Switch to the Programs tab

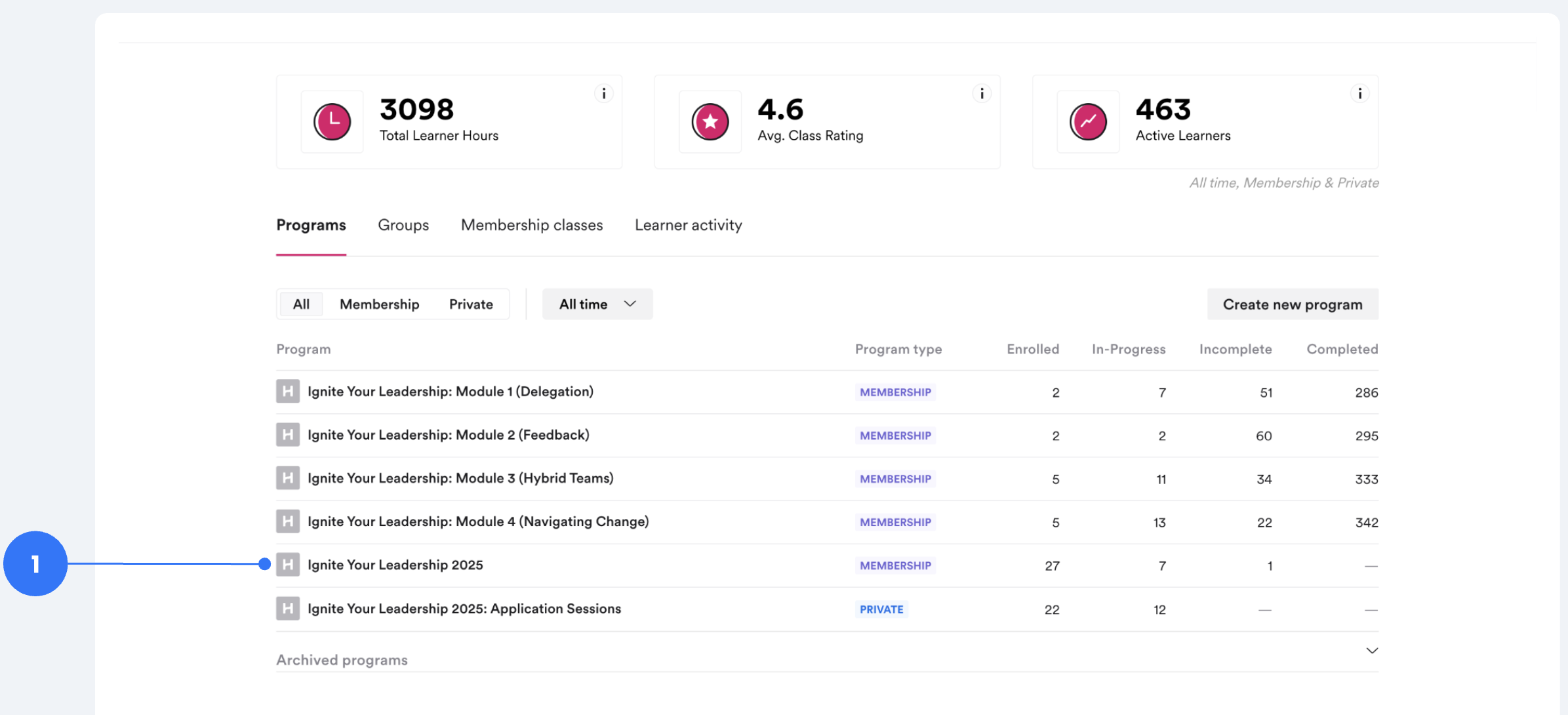pos(311,225)
